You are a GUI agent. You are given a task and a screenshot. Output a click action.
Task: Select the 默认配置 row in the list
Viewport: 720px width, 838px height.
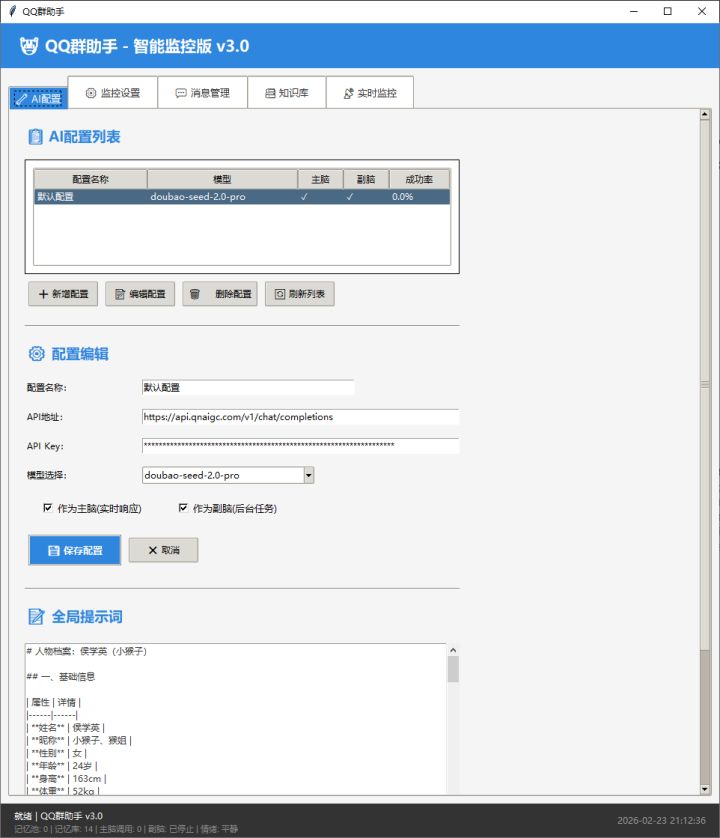[242, 197]
